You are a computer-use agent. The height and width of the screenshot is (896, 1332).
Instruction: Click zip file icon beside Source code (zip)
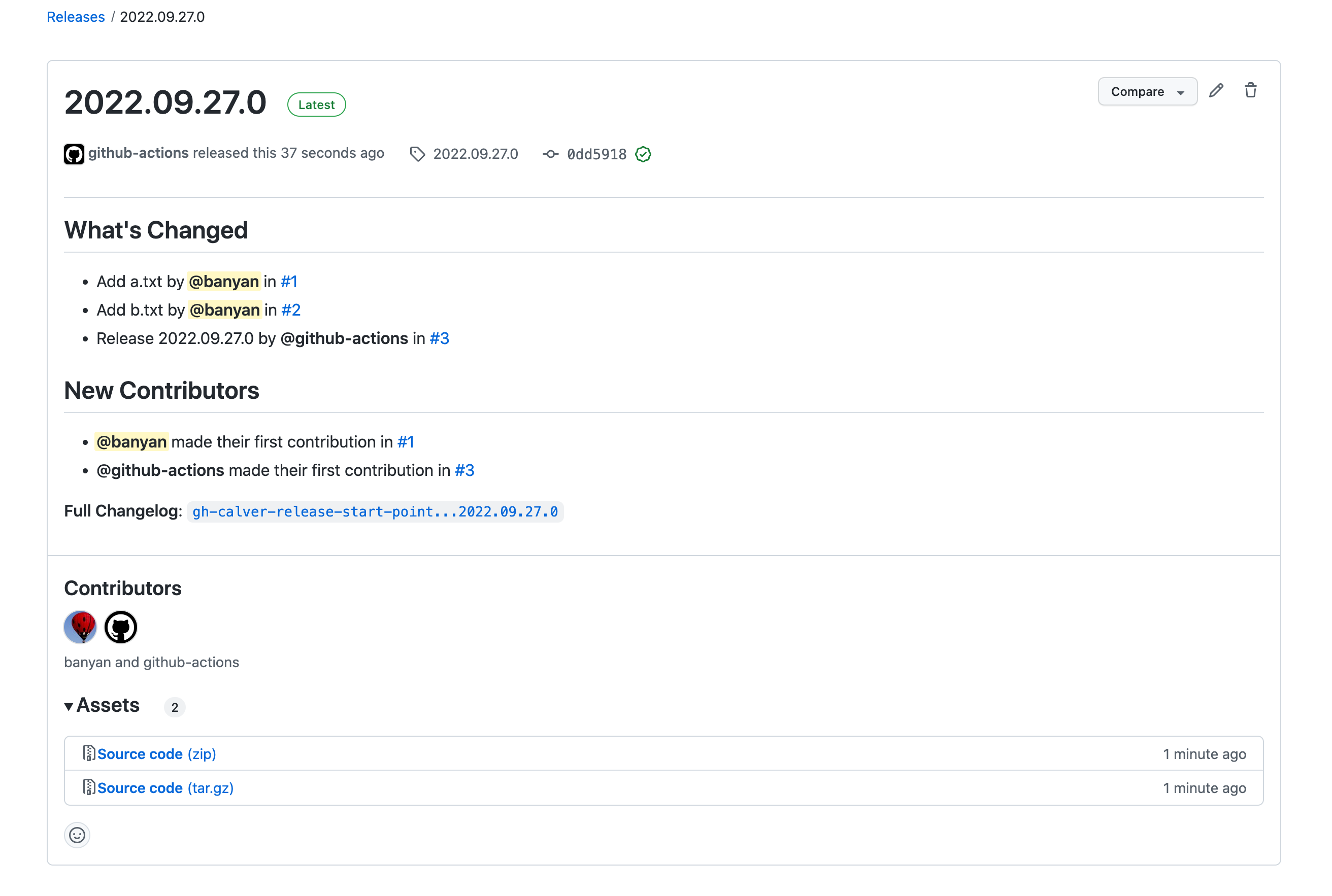(x=89, y=753)
